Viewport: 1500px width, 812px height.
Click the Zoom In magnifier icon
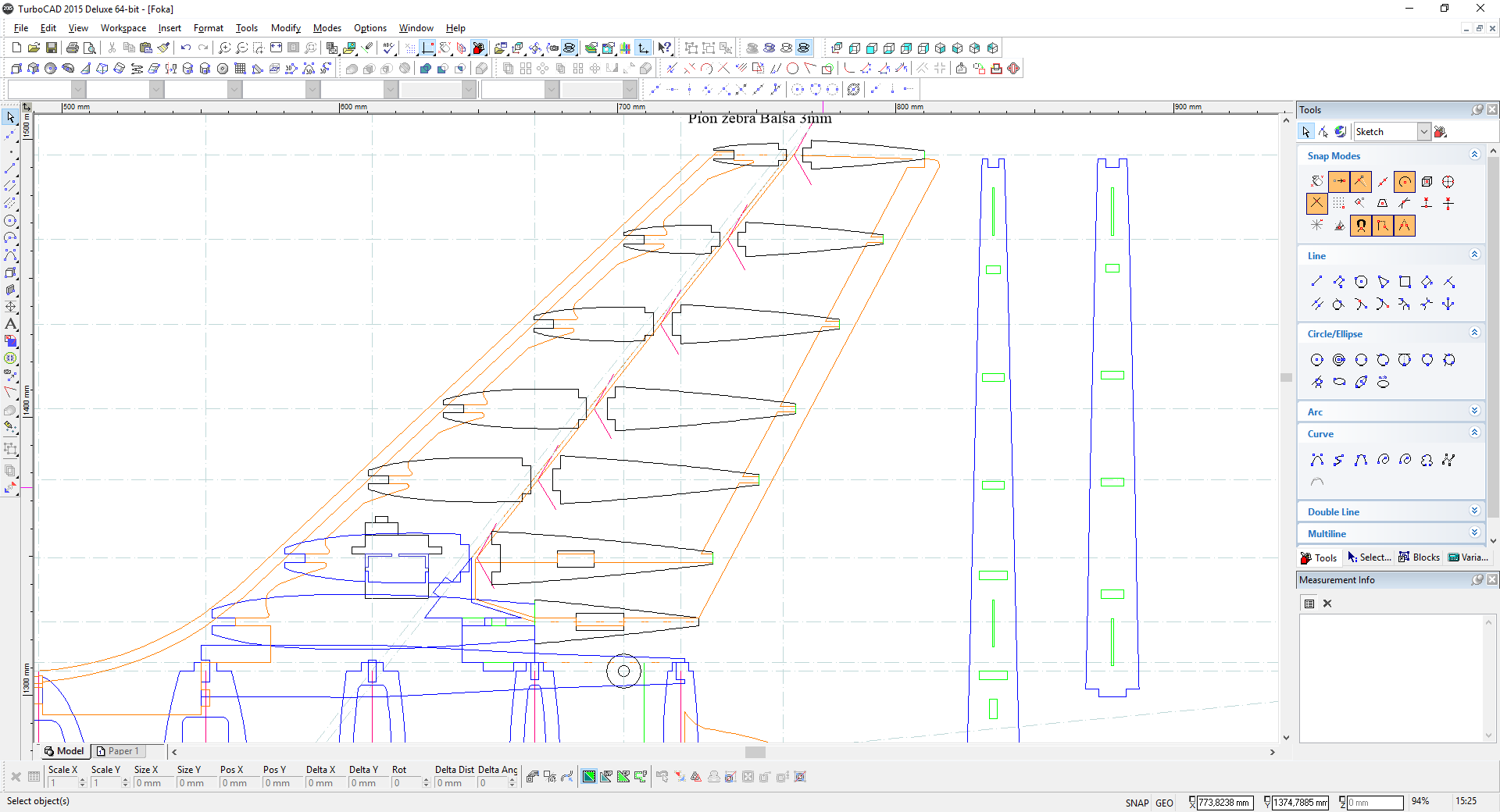[224, 48]
